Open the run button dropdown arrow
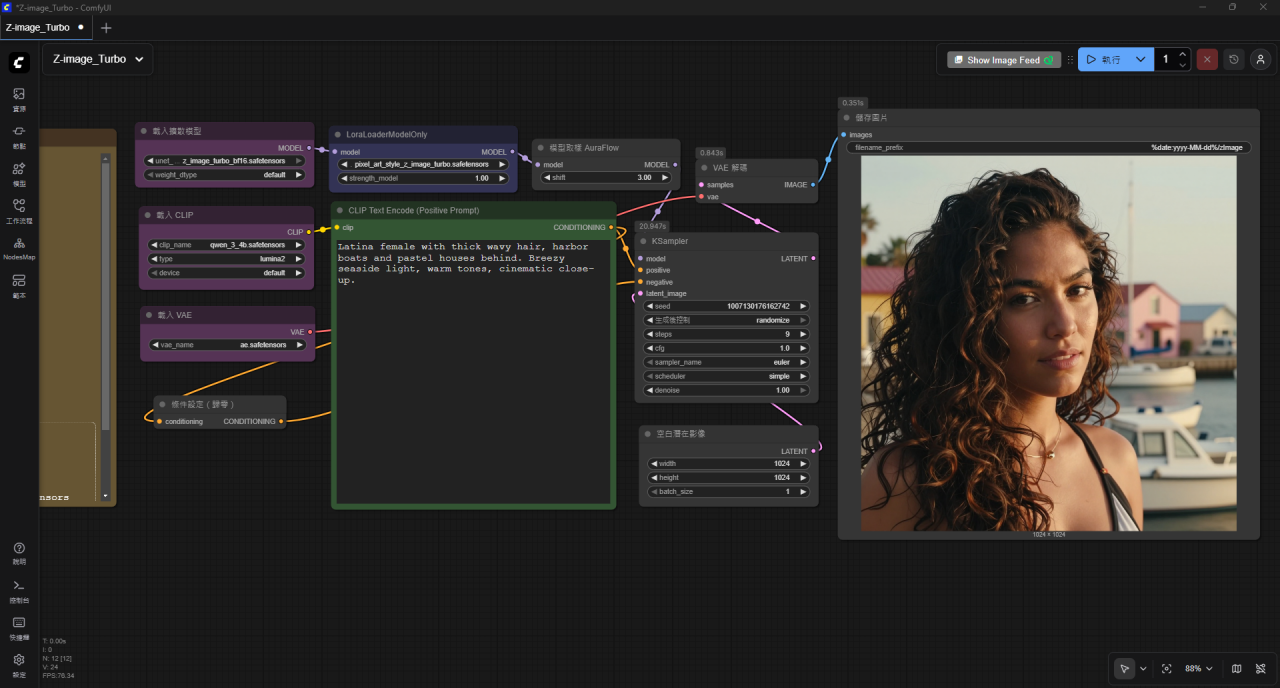1280x688 pixels. [x=1140, y=59]
